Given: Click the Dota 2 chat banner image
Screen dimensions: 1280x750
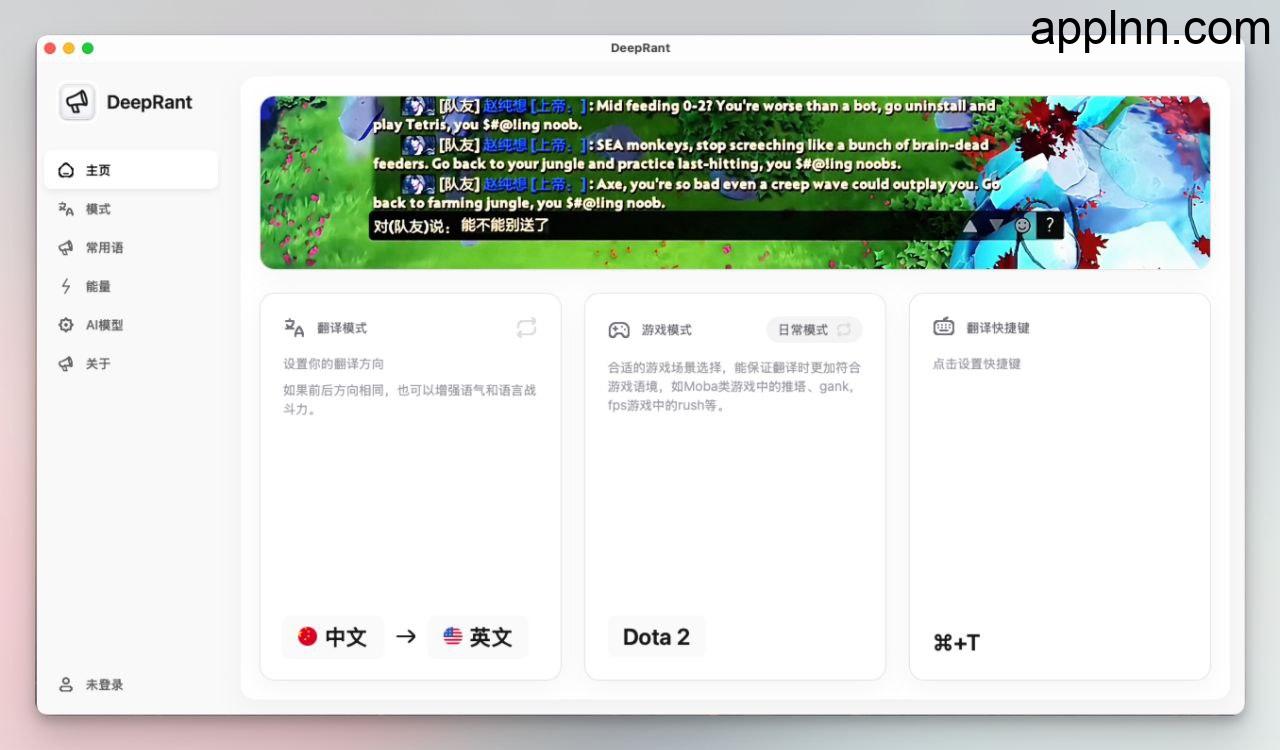Looking at the screenshot, I should (x=735, y=182).
